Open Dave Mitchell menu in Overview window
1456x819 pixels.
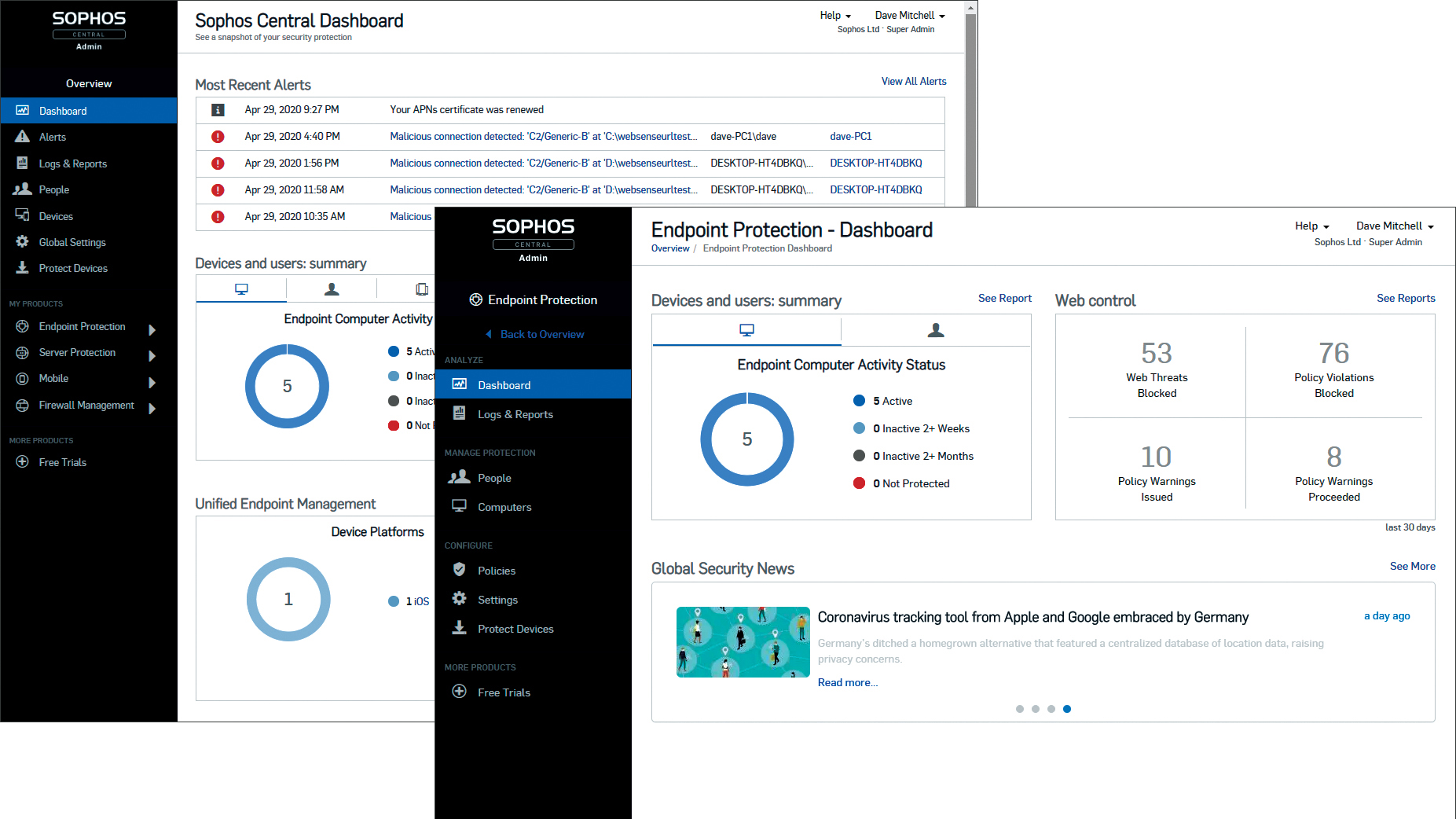[910, 16]
